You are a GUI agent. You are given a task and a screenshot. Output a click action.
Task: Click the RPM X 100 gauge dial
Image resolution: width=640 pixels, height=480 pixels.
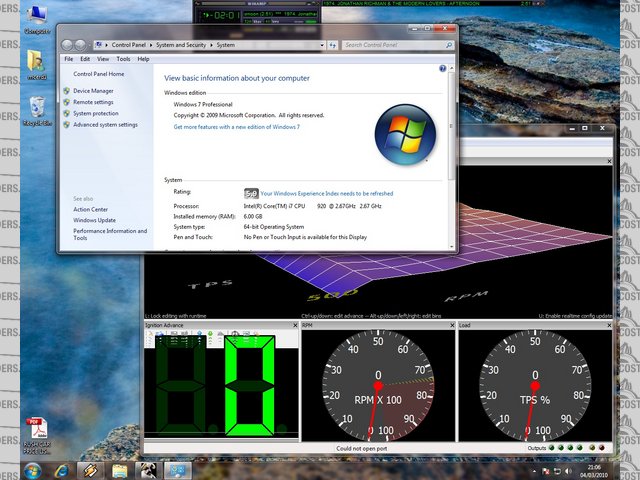click(378, 386)
